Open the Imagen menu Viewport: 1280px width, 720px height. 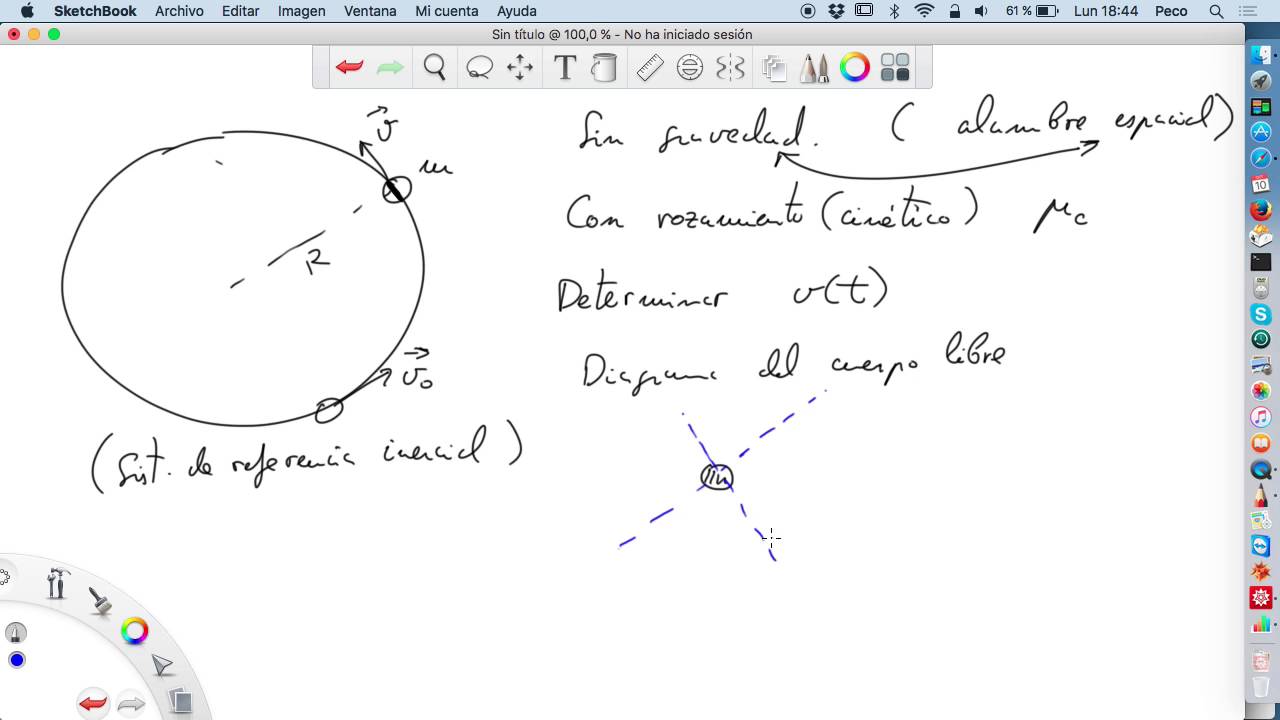tap(301, 11)
